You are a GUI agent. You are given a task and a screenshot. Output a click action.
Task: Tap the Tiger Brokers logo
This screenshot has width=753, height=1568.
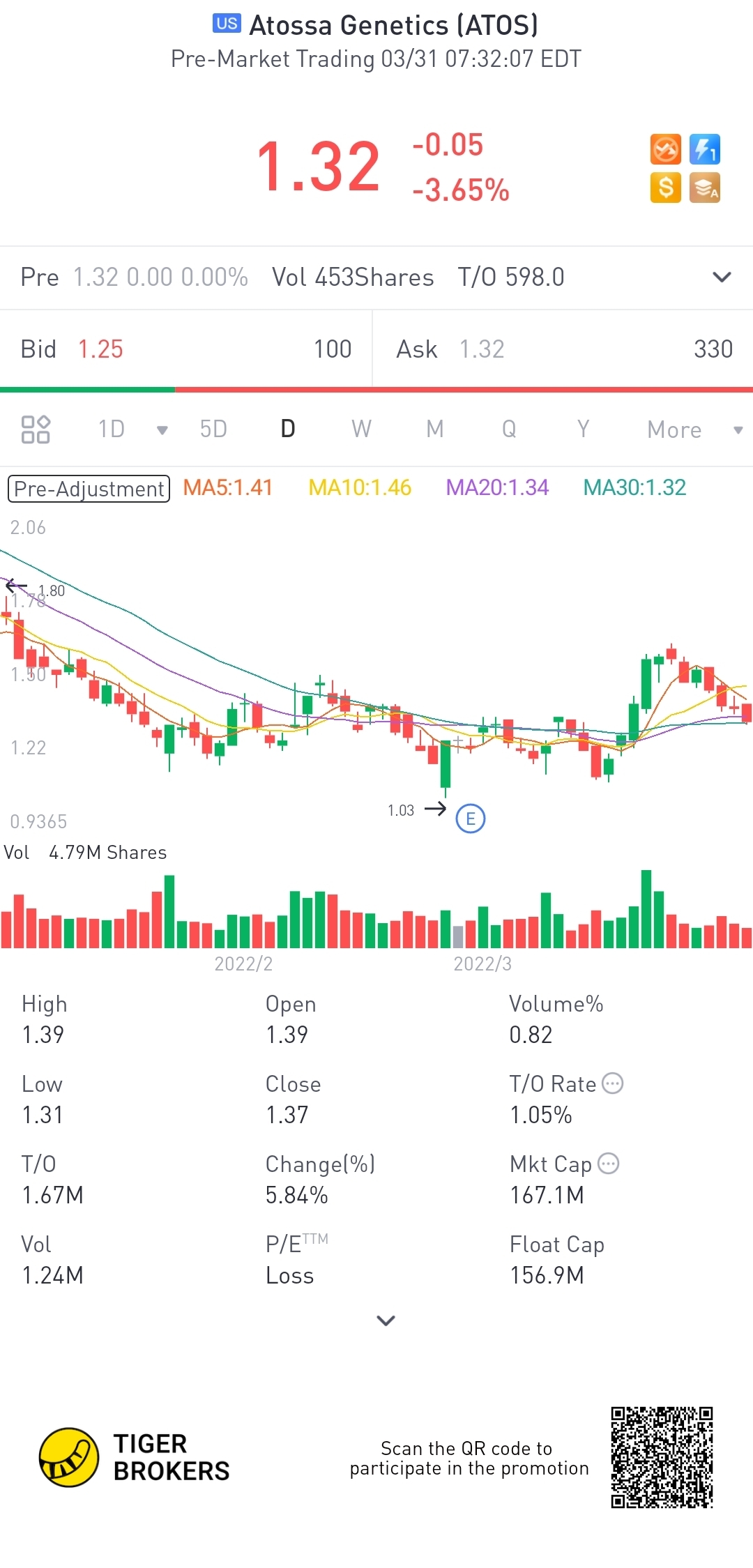tap(135, 1457)
